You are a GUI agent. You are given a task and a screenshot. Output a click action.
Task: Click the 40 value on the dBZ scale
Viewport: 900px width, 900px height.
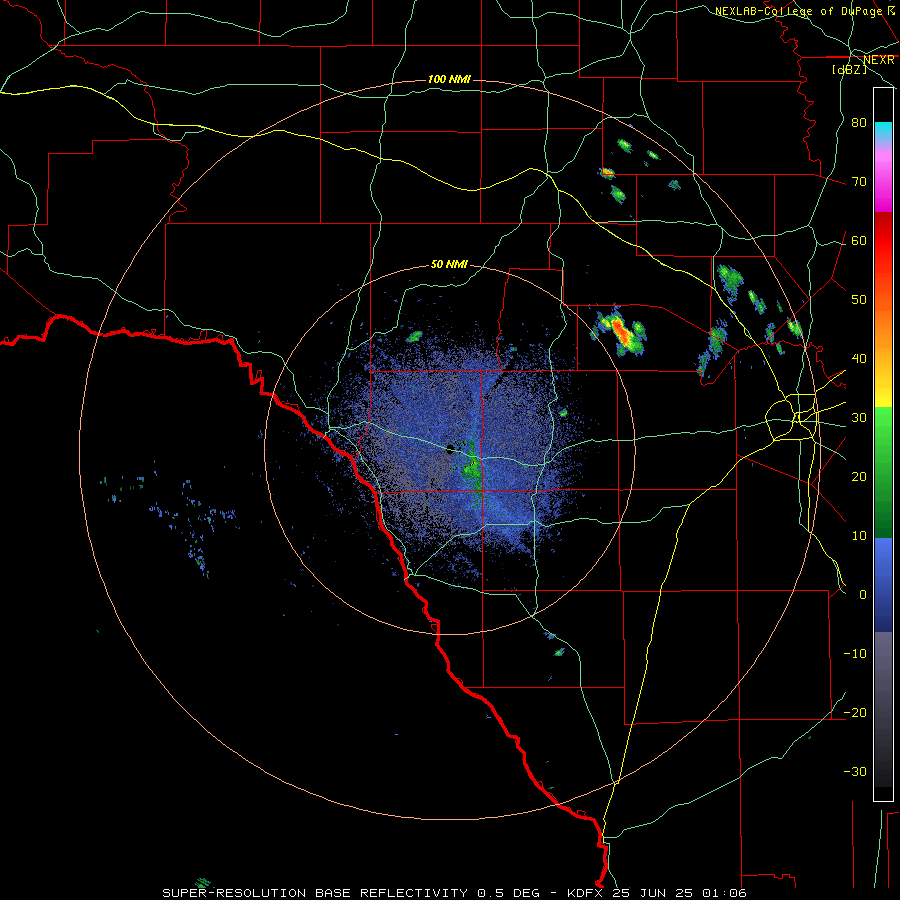(x=859, y=359)
